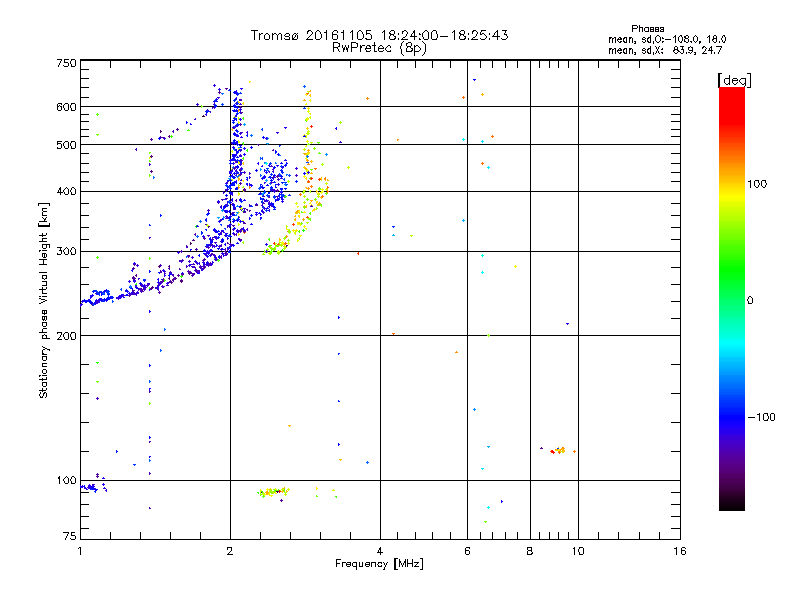Click the 'Phases' header label
Image resolution: width=800 pixels, height=600 pixels.
click(x=647, y=29)
